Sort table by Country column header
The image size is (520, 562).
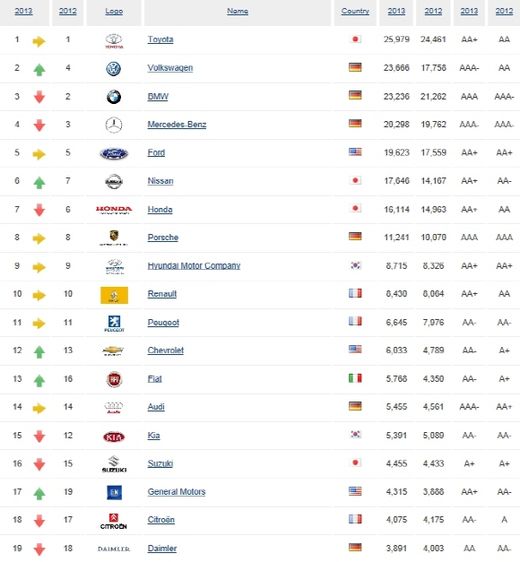click(x=355, y=11)
